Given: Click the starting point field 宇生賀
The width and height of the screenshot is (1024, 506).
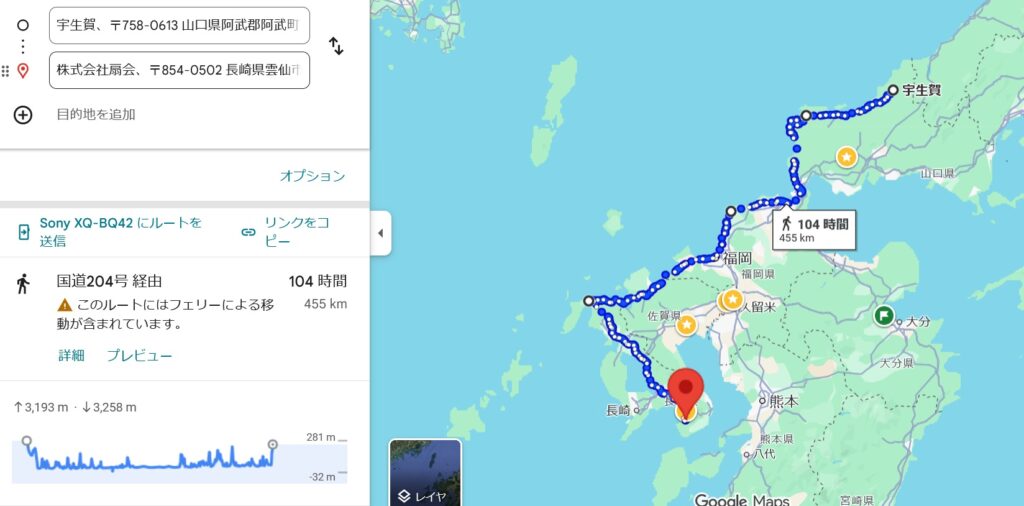Looking at the screenshot, I should [180, 25].
